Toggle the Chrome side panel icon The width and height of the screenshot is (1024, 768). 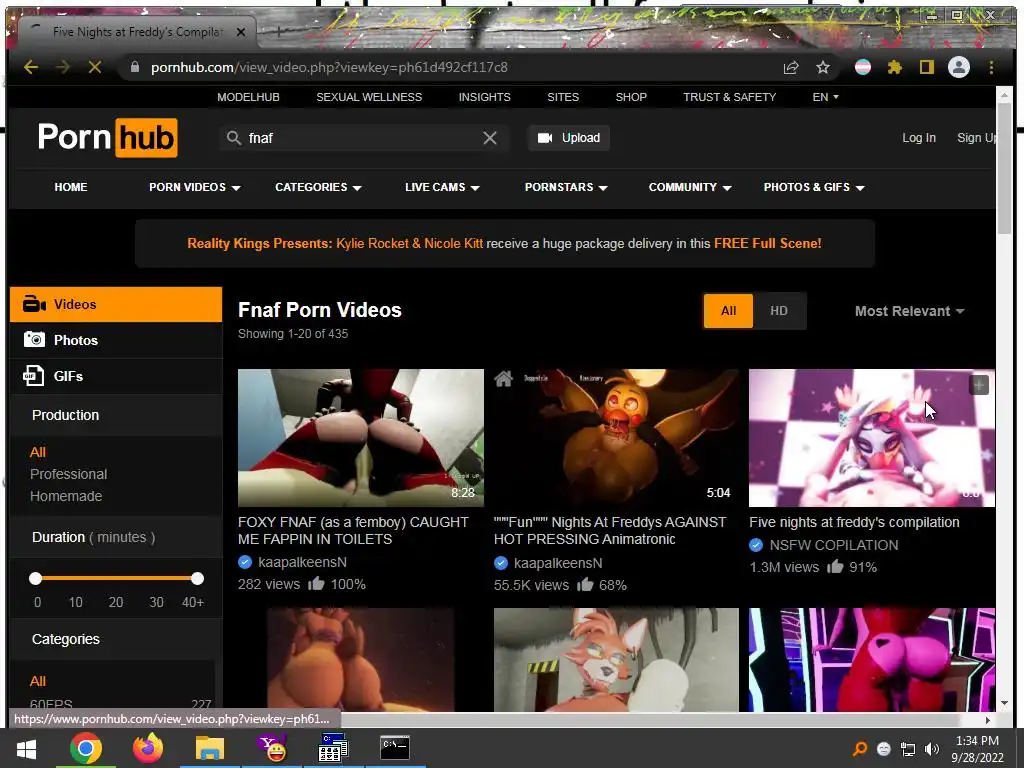coord(927,67)
